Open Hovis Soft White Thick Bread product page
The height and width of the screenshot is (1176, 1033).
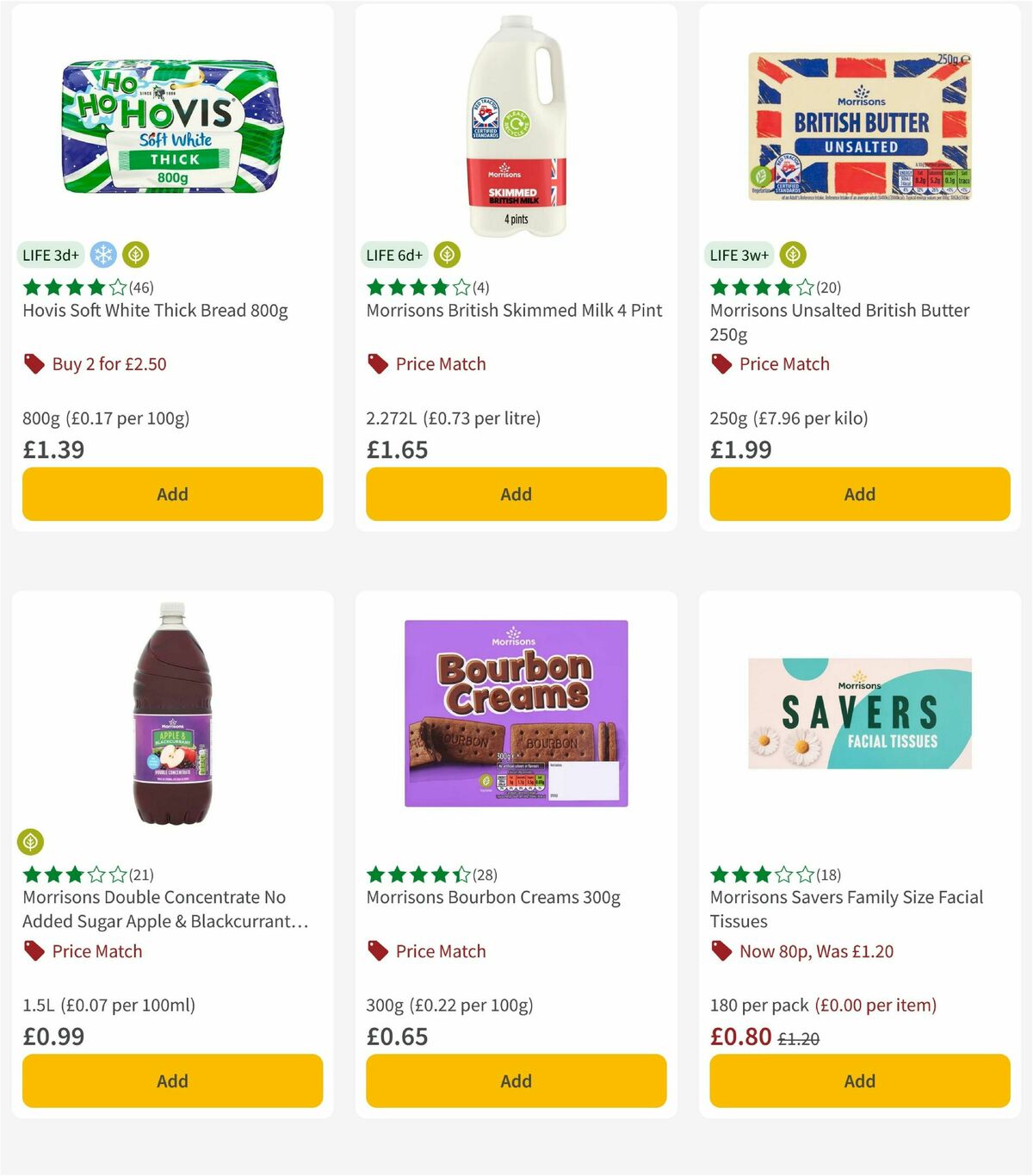[156, 311]
